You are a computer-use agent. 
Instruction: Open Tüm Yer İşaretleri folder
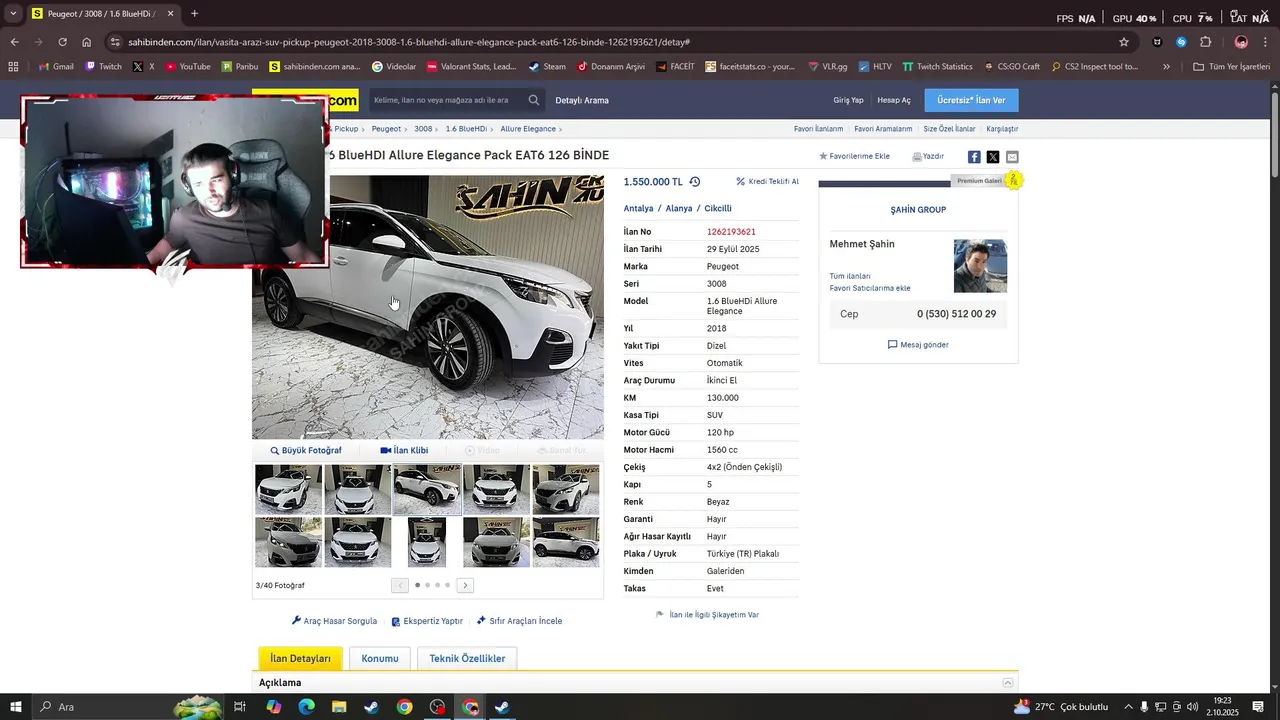(x=1231, y=67)
